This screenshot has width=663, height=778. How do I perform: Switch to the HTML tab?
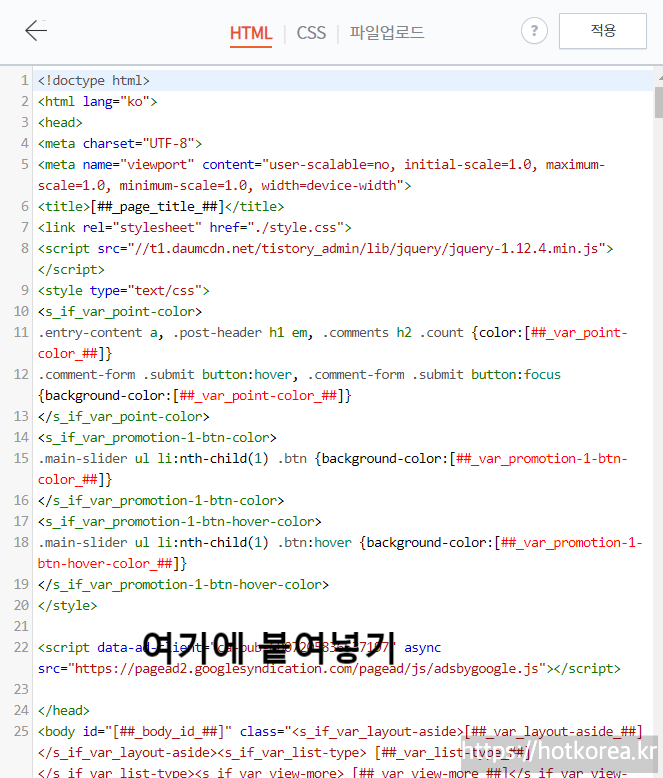click(x=251, y=33)
